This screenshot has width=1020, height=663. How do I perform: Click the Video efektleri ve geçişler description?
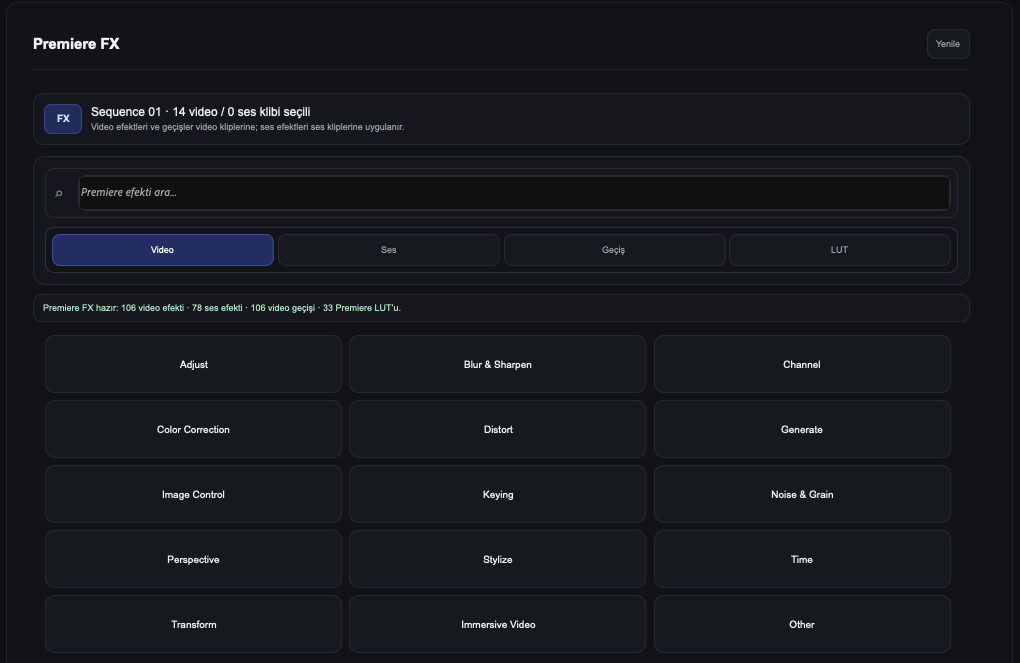click(x=247, y=127)
